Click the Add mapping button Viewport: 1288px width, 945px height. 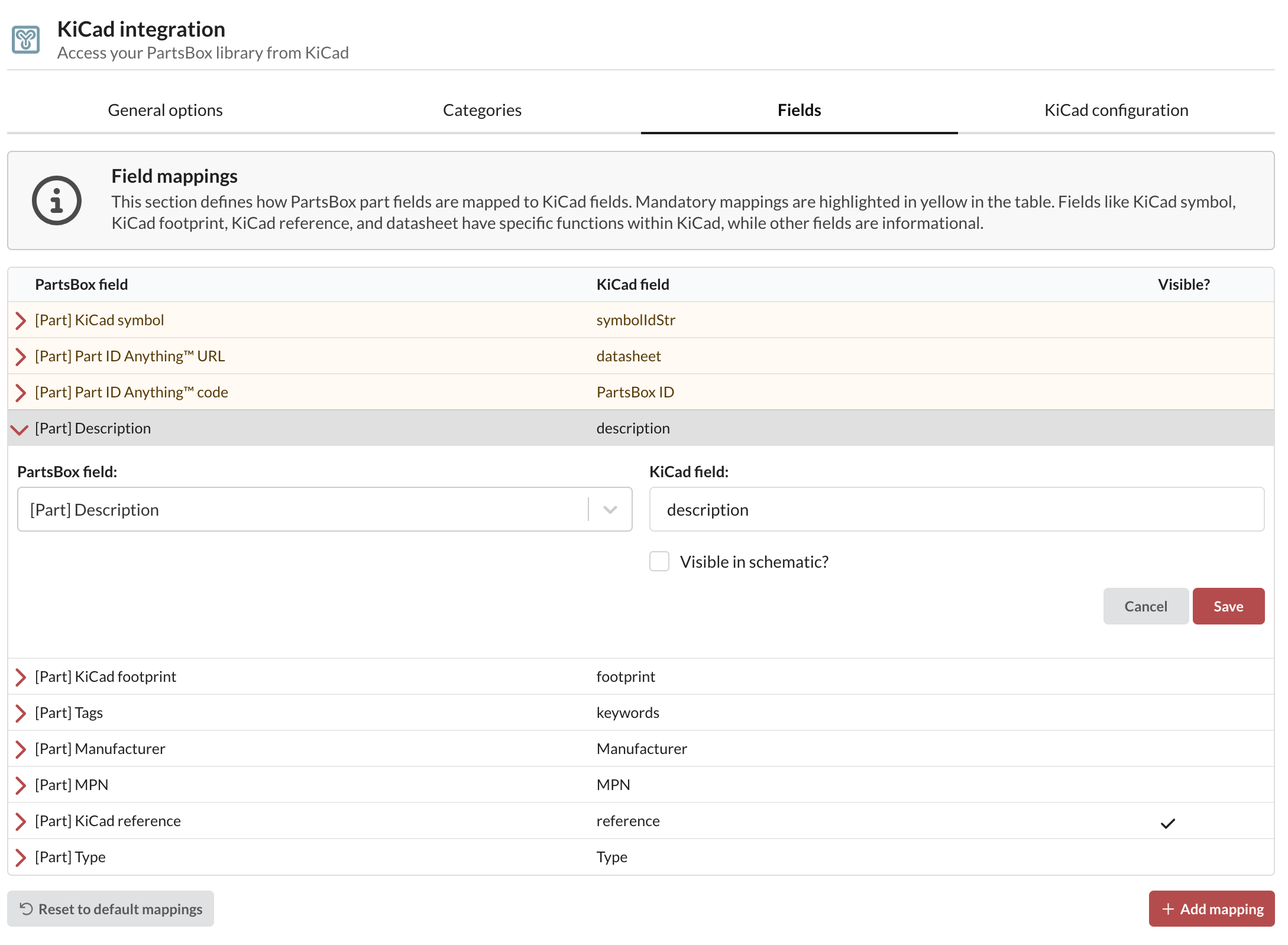[1212, 909]
